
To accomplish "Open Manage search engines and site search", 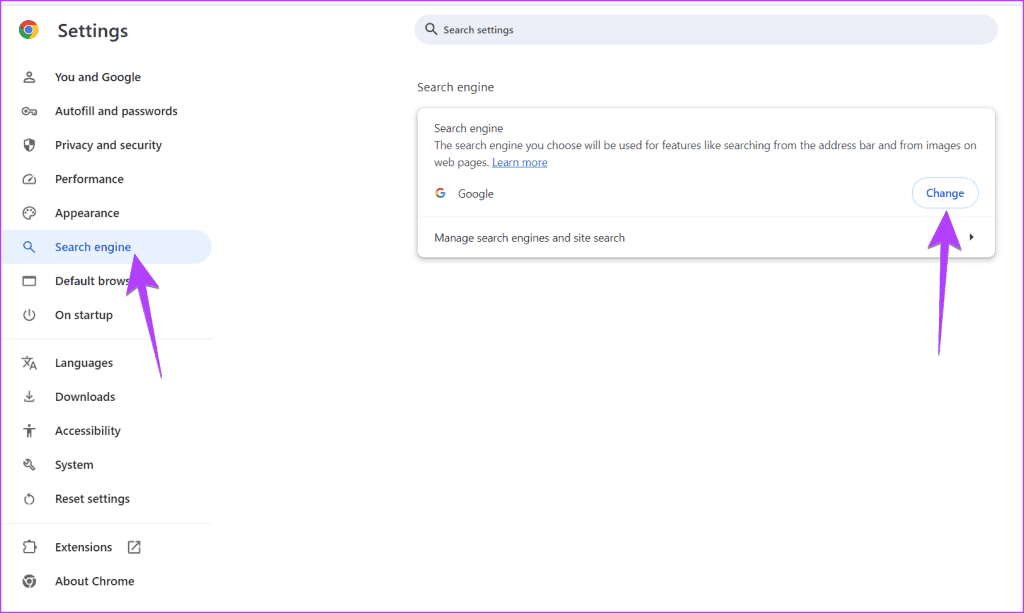I will click(x=706, y=238).
